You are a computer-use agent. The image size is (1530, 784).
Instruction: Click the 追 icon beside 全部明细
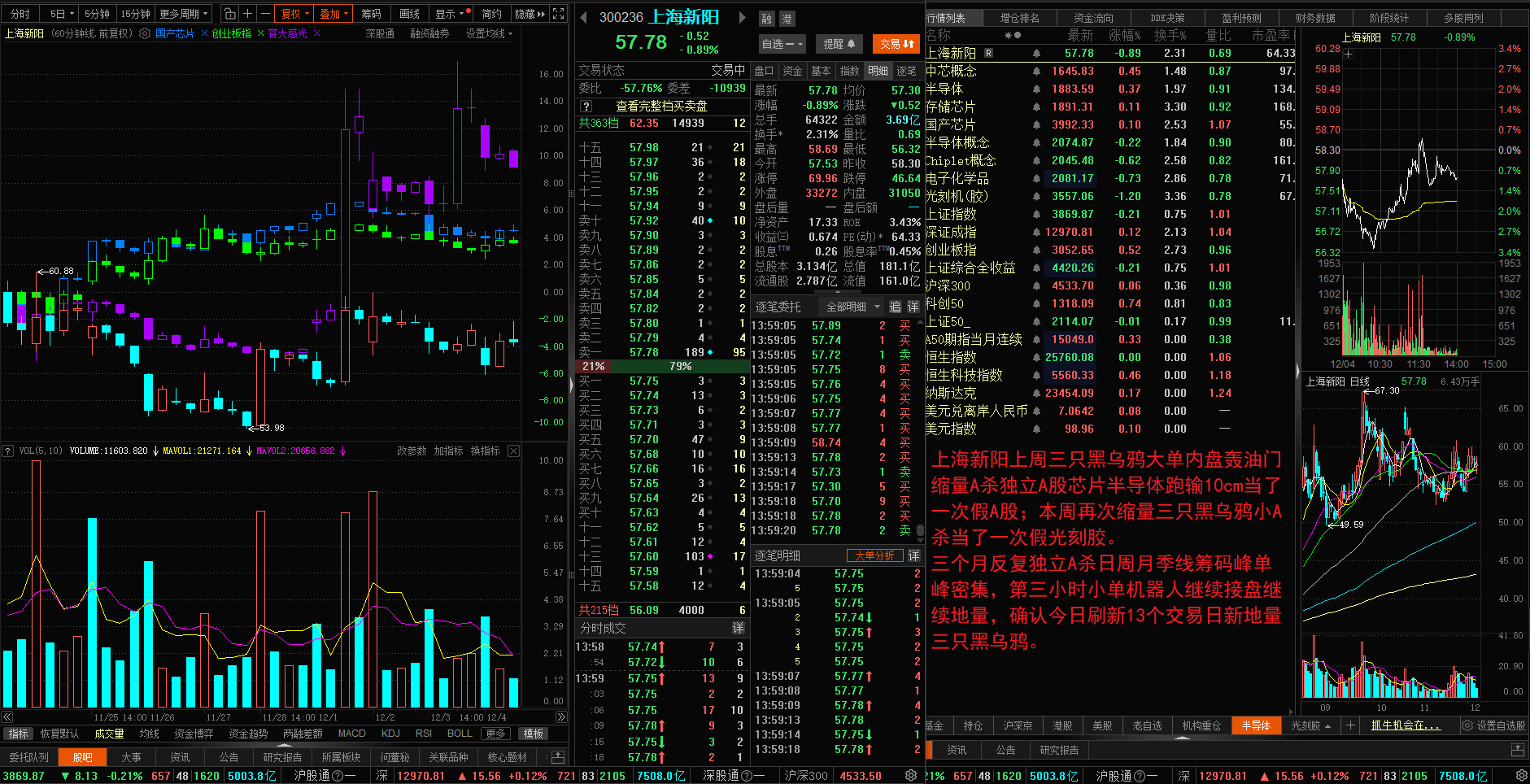[896, 307]
